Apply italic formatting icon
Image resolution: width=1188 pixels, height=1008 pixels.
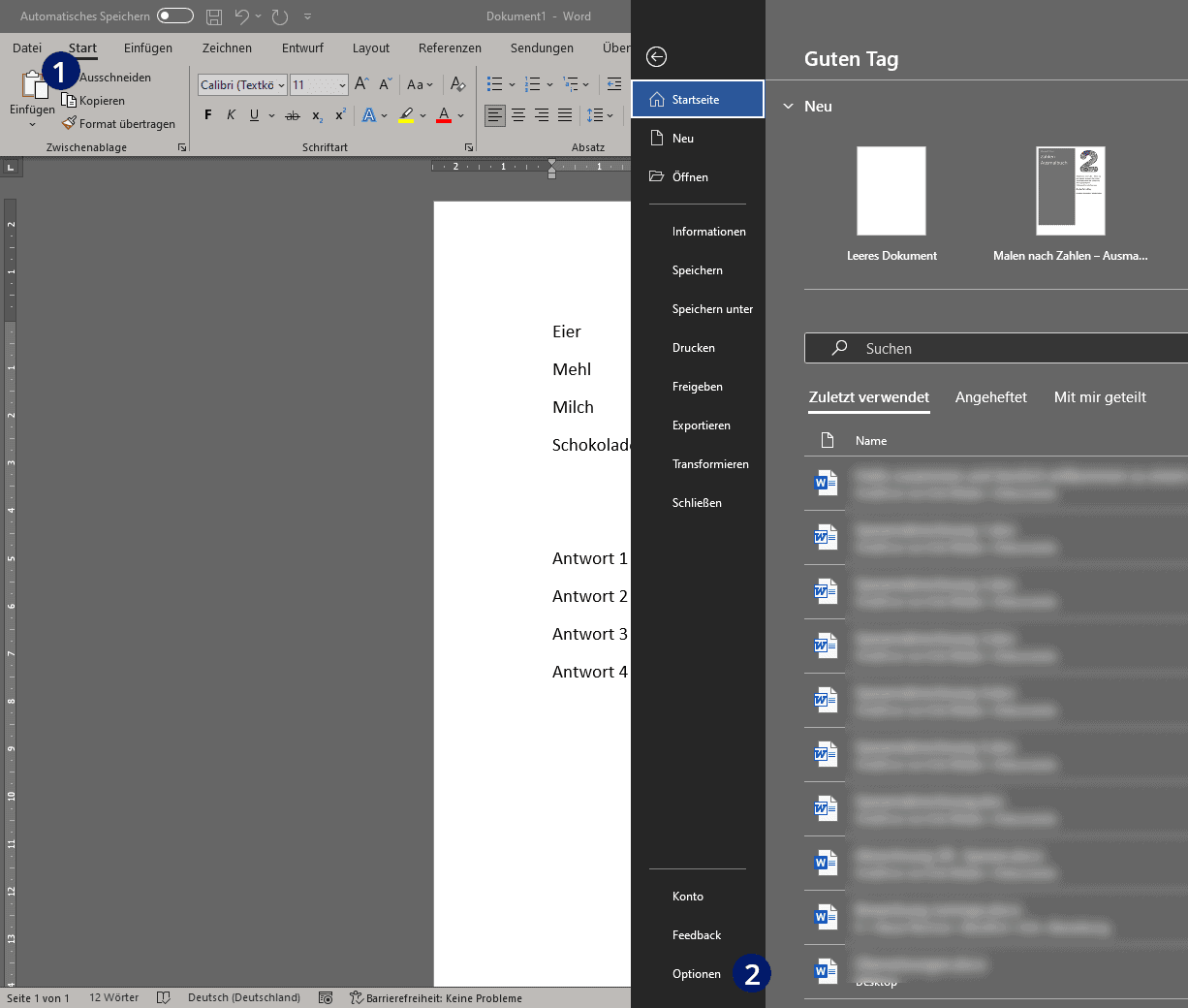231,115
